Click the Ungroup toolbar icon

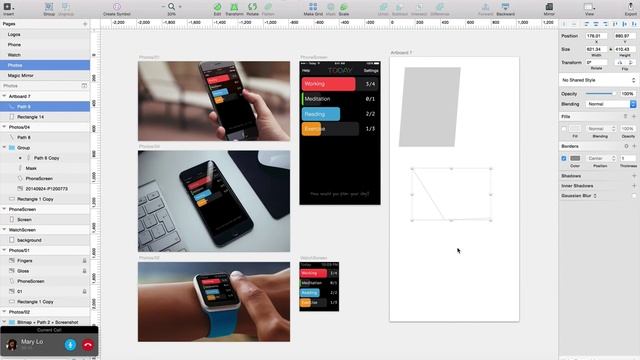click(x=66, y=7)
